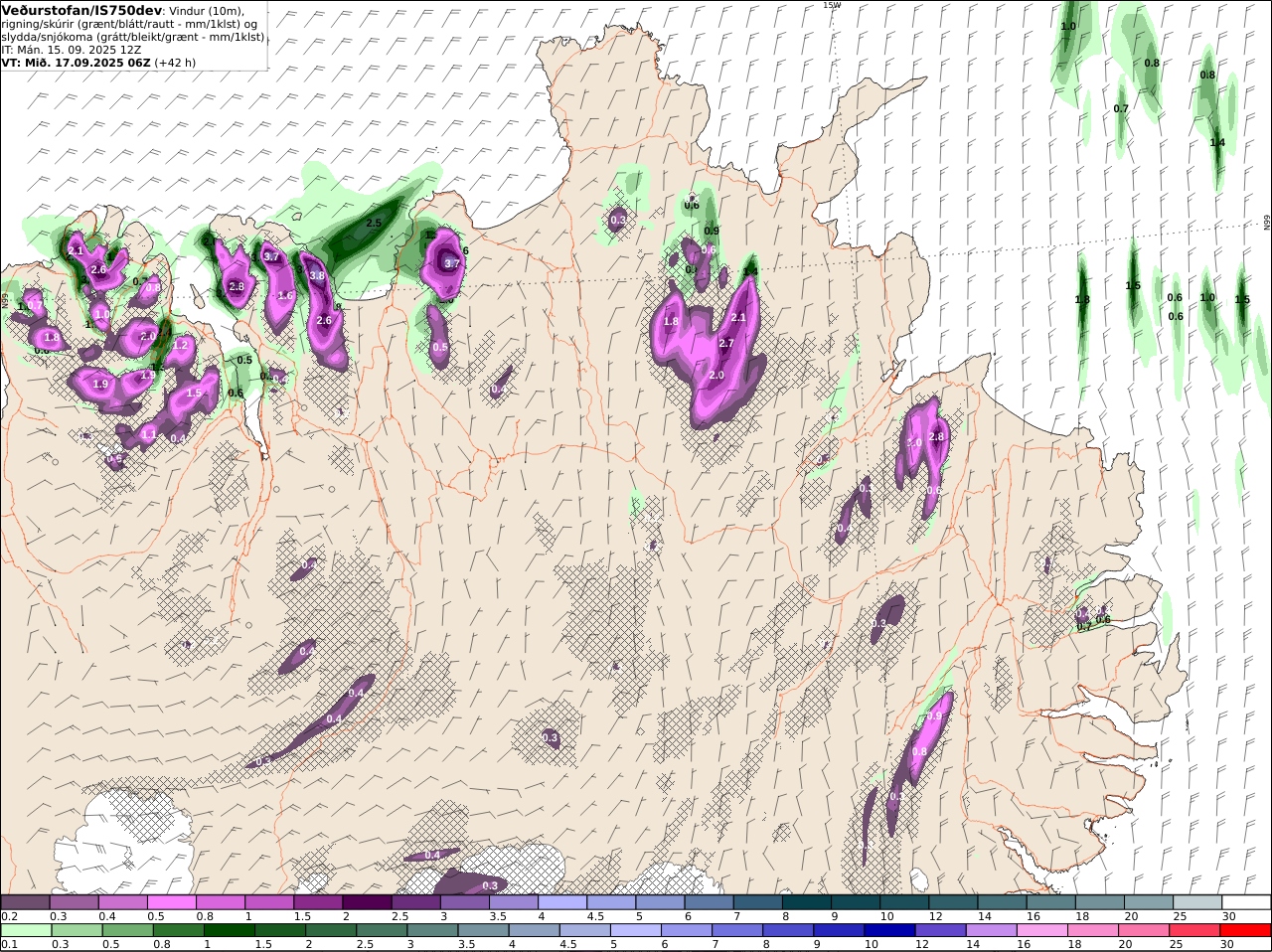Select the bright red swatch after 30, bottom row
This screenshot has height=952, width=1272.
point(1246,930)
